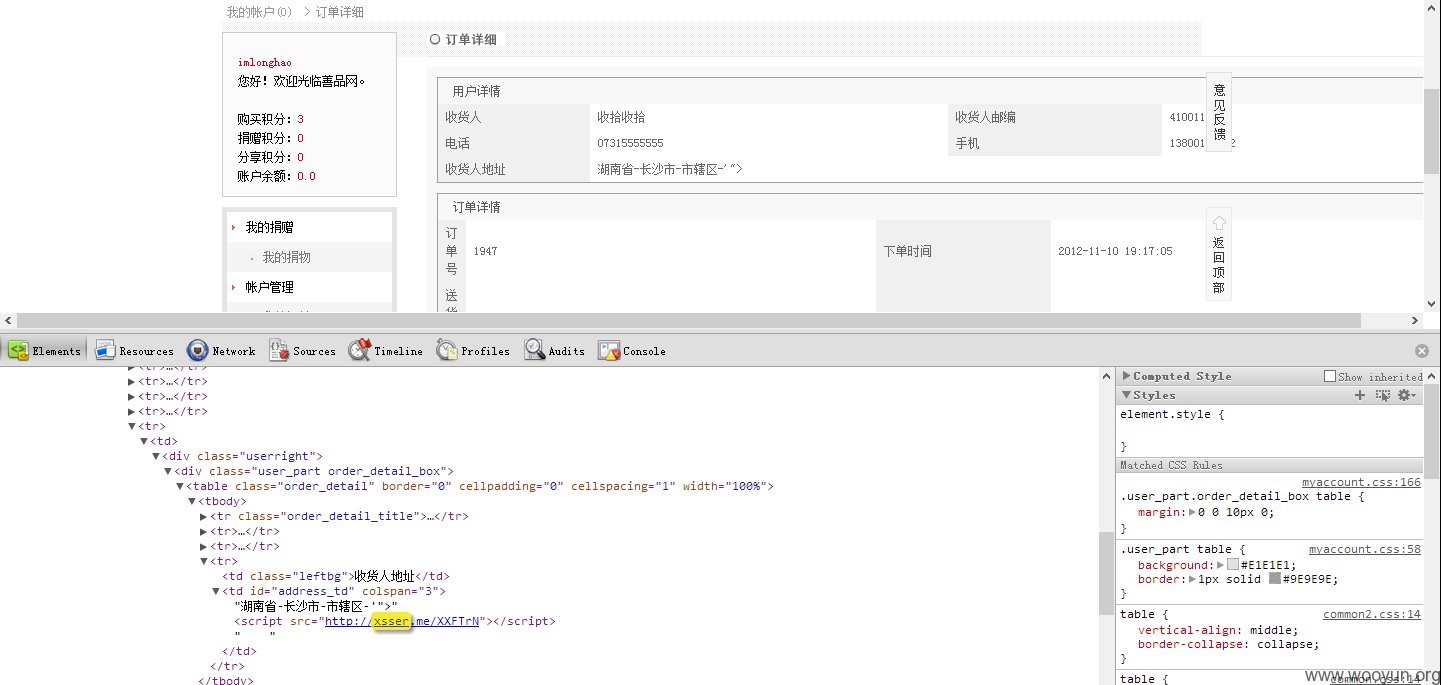Viewport: 1441px width, 685px height.
Task: Close the DevTools panel
Action: [x=1422, y=351]
